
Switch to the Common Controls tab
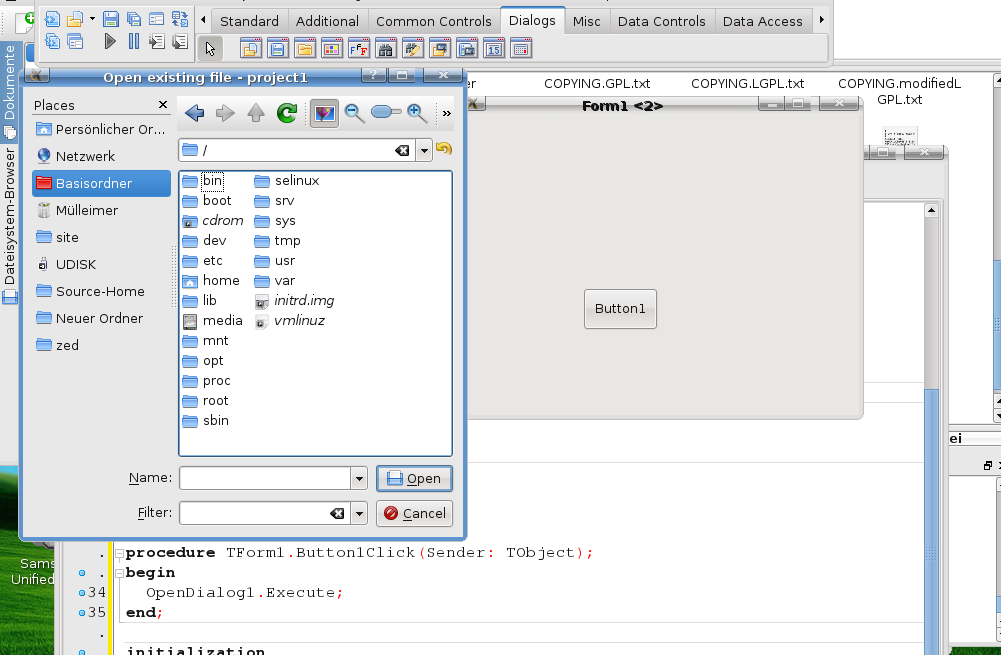click(x=433, y=21)
